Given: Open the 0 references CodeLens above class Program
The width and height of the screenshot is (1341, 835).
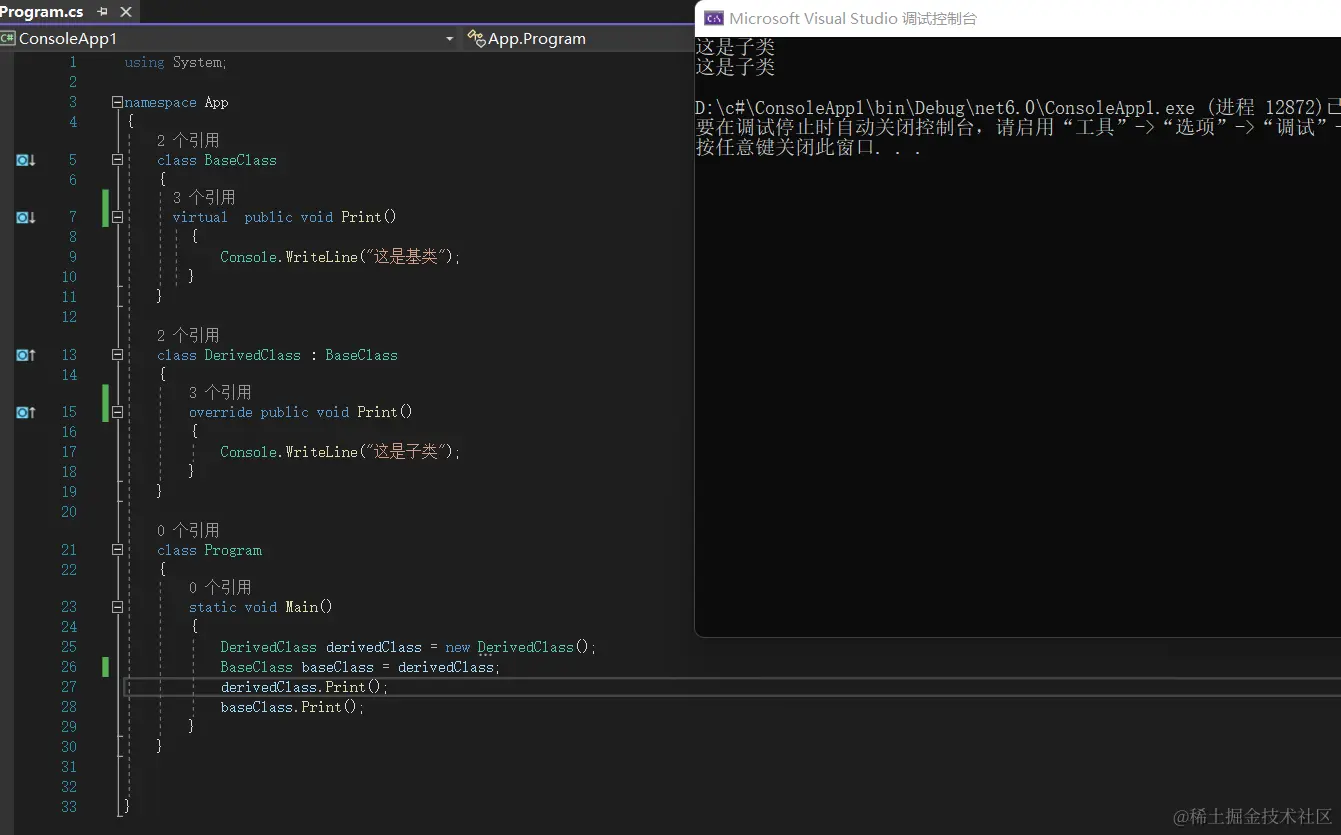Looking at the screenshot, I should point(188,530).
